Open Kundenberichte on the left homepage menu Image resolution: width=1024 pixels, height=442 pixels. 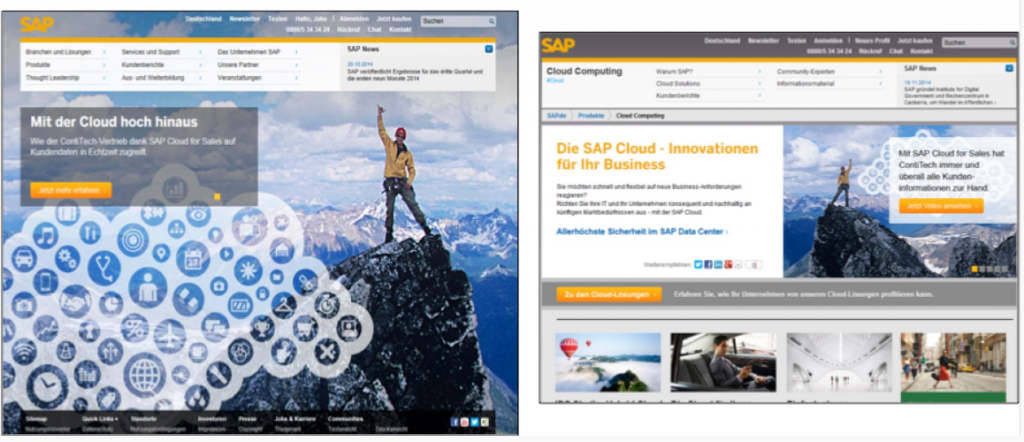pos(142,65)
